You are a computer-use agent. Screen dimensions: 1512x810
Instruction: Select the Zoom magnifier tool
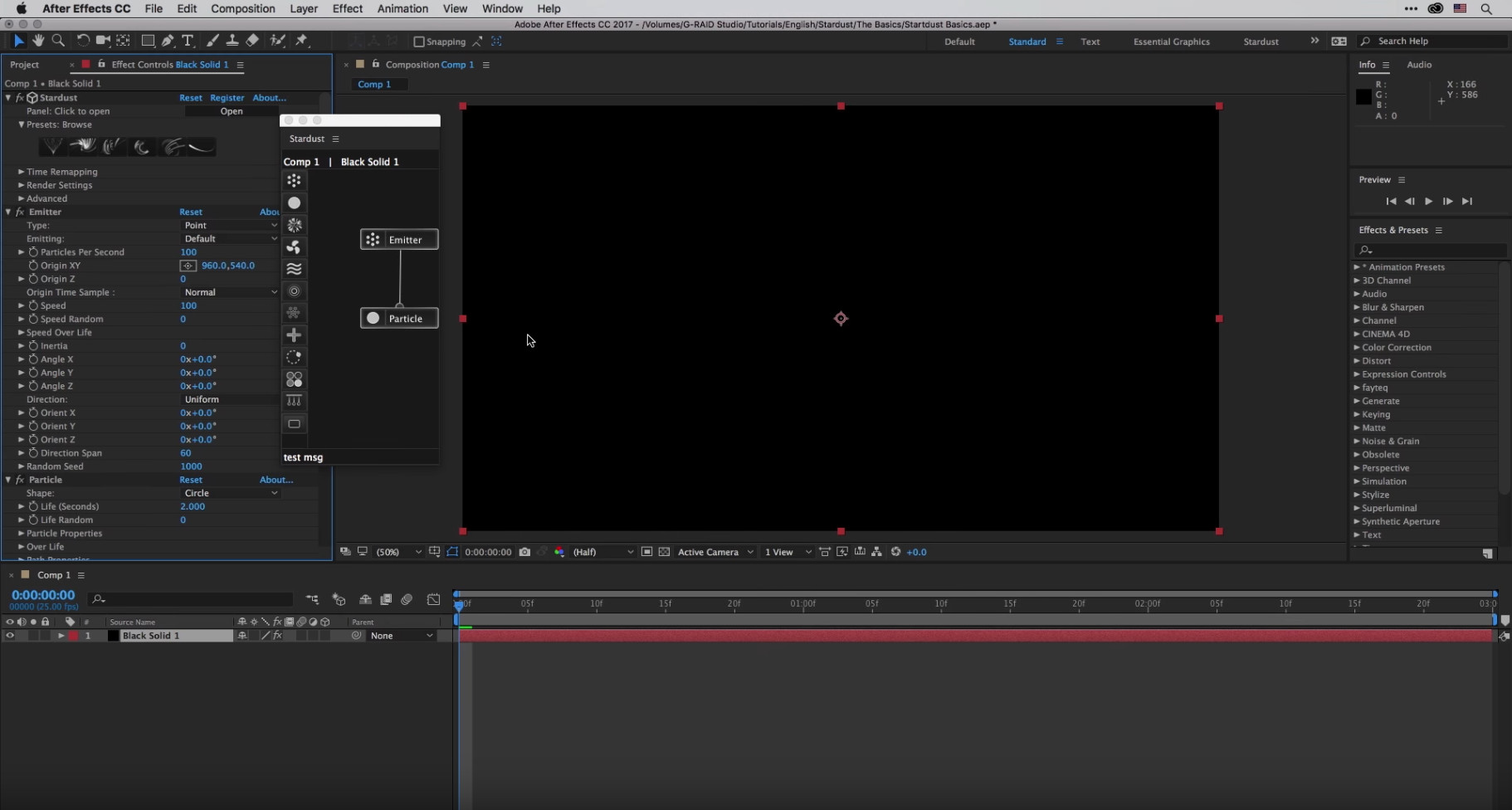pyautogui.click(x=58, y=41)
